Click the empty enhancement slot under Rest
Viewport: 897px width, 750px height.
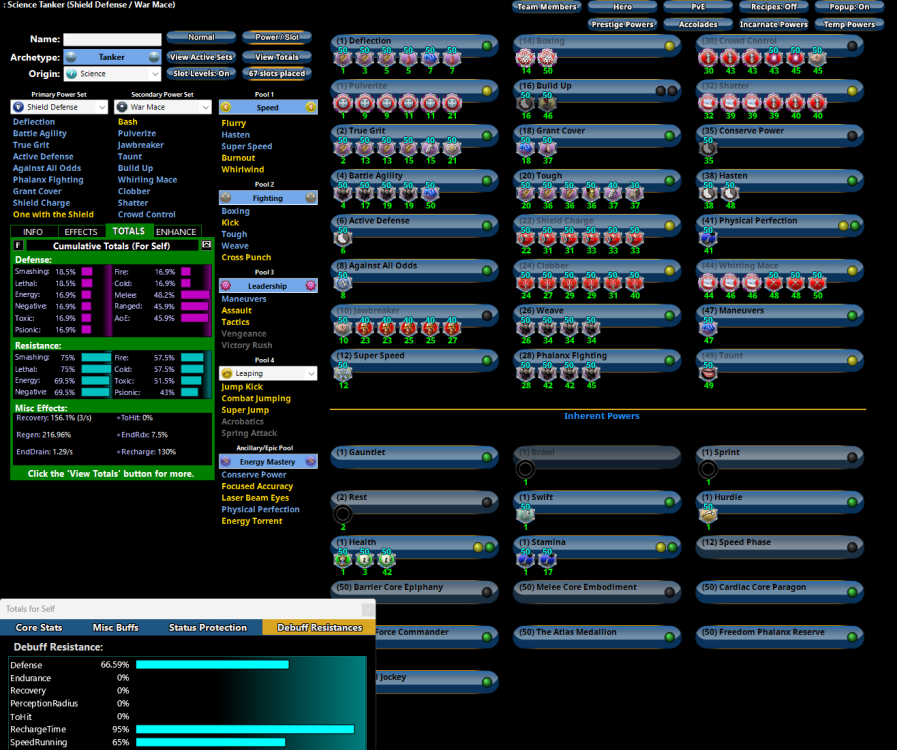343,514
